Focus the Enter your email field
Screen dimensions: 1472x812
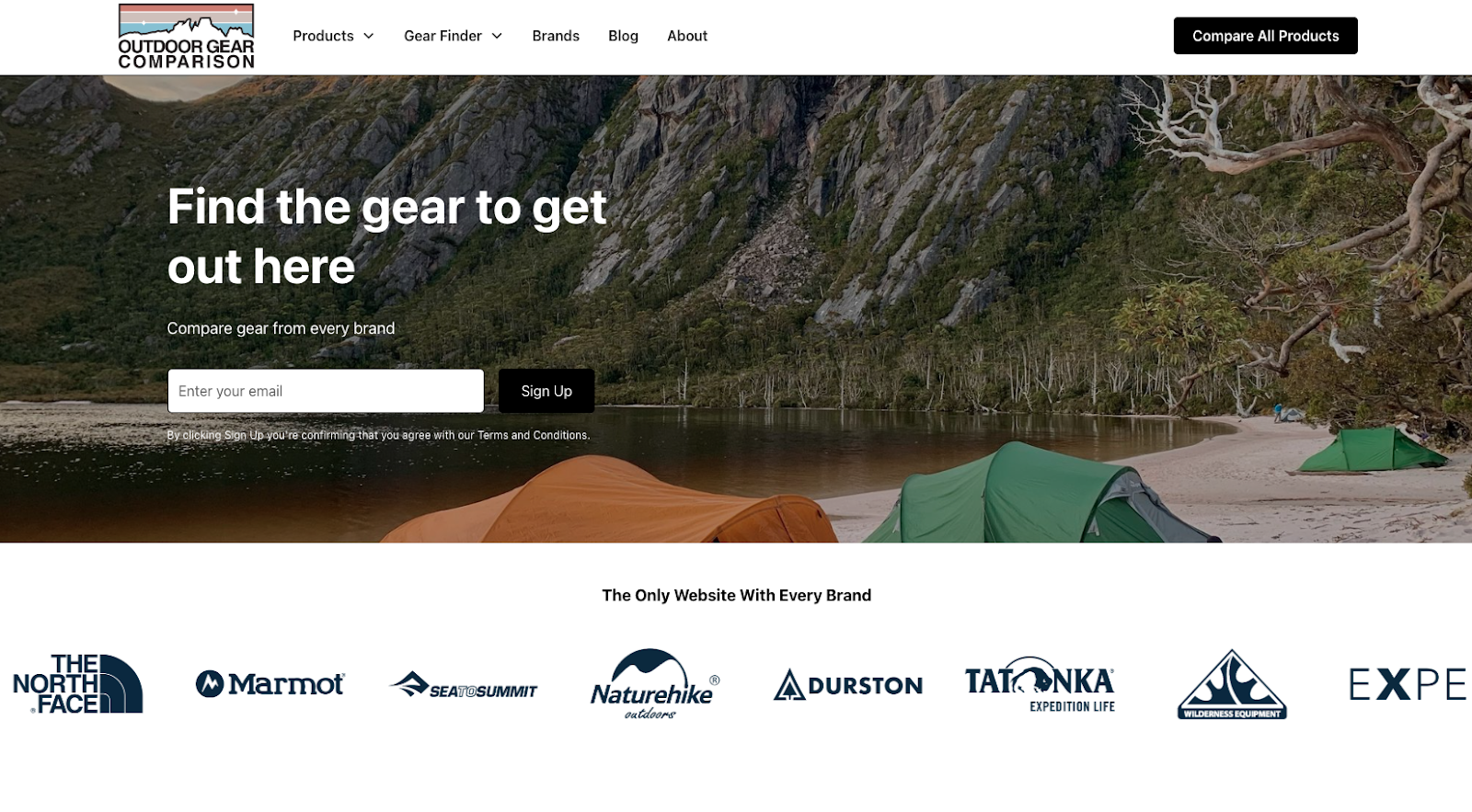(x=326, y=391)
